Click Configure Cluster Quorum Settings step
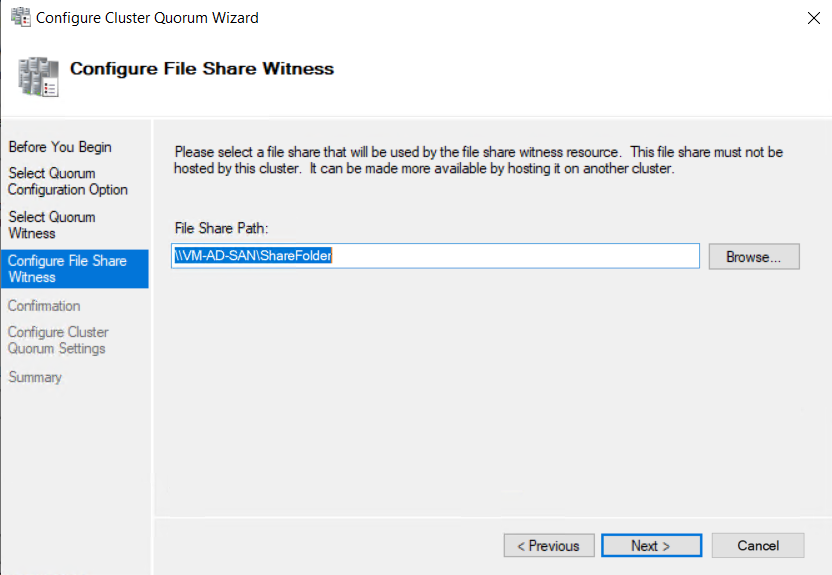This screenshot has height=575, width=832. click(x=58, y=340)
